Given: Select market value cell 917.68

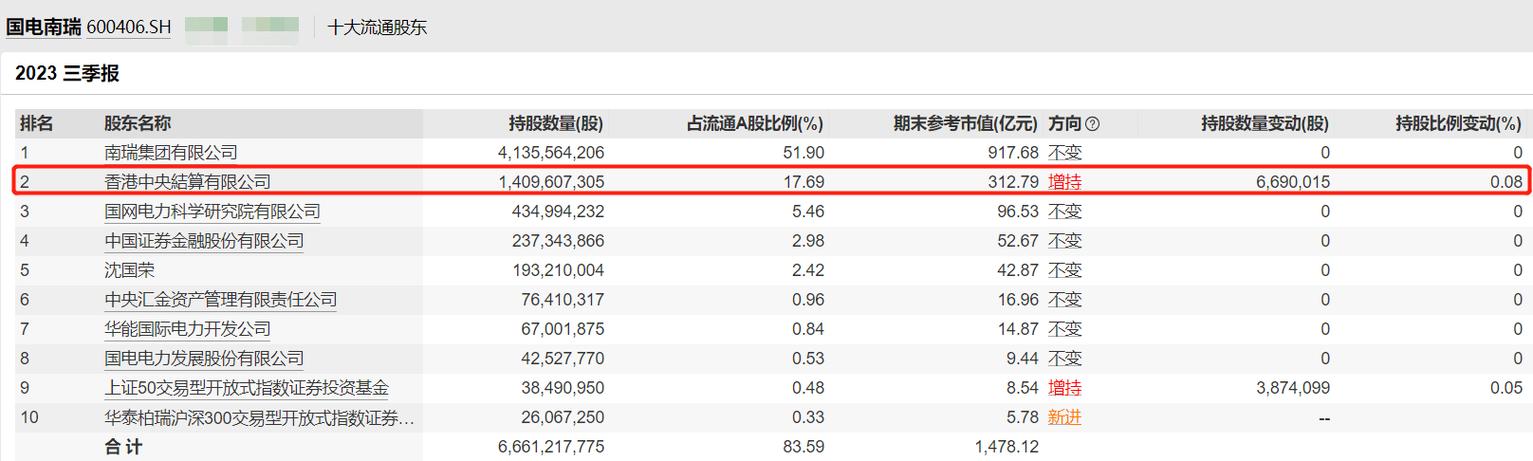Looking at the screenshot, I should tap(1015, 153).
